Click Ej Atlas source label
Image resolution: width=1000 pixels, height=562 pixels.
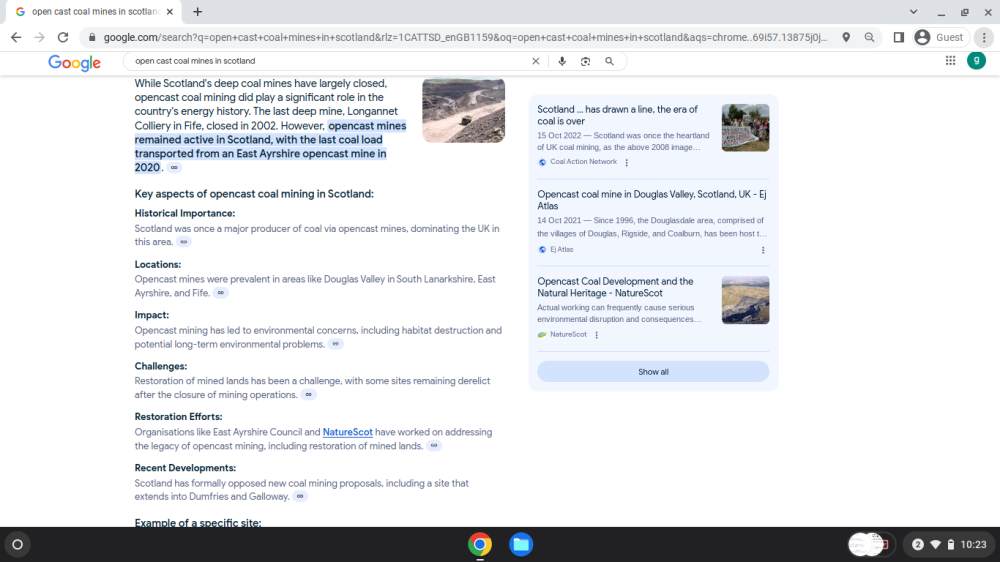(x=562, y=249)
